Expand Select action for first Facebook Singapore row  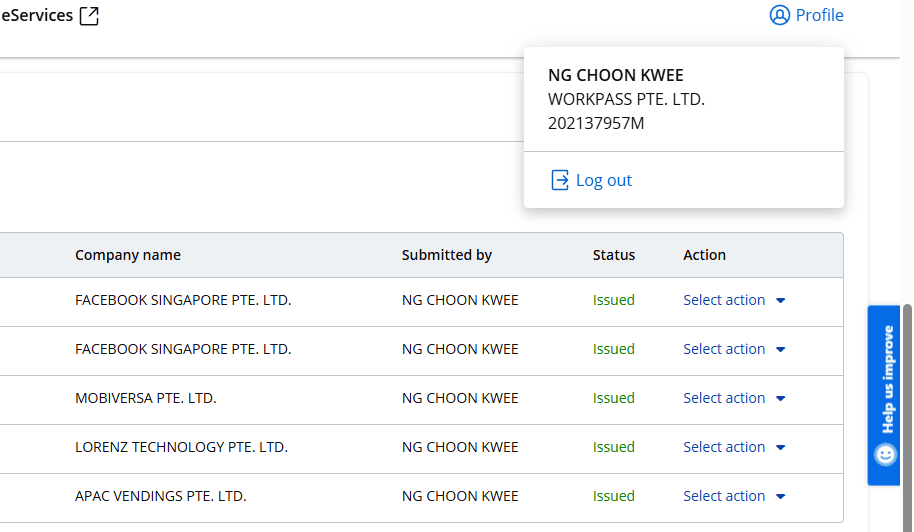pos(734,300)
